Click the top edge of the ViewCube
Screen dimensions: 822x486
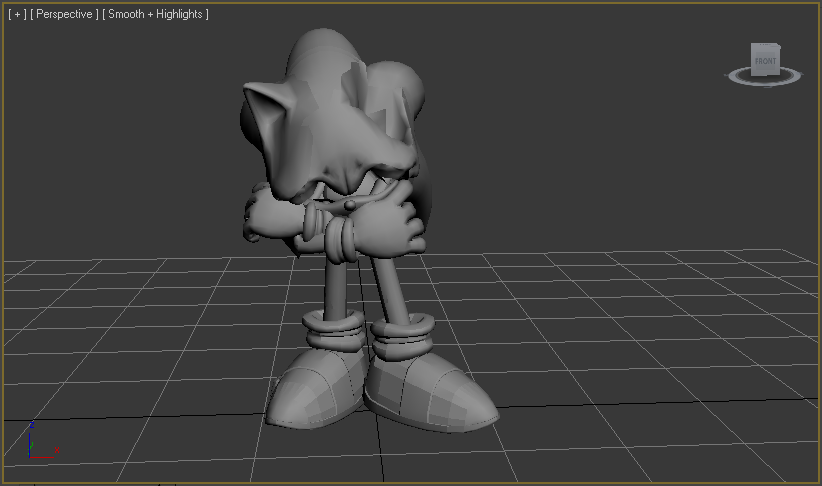765,45
